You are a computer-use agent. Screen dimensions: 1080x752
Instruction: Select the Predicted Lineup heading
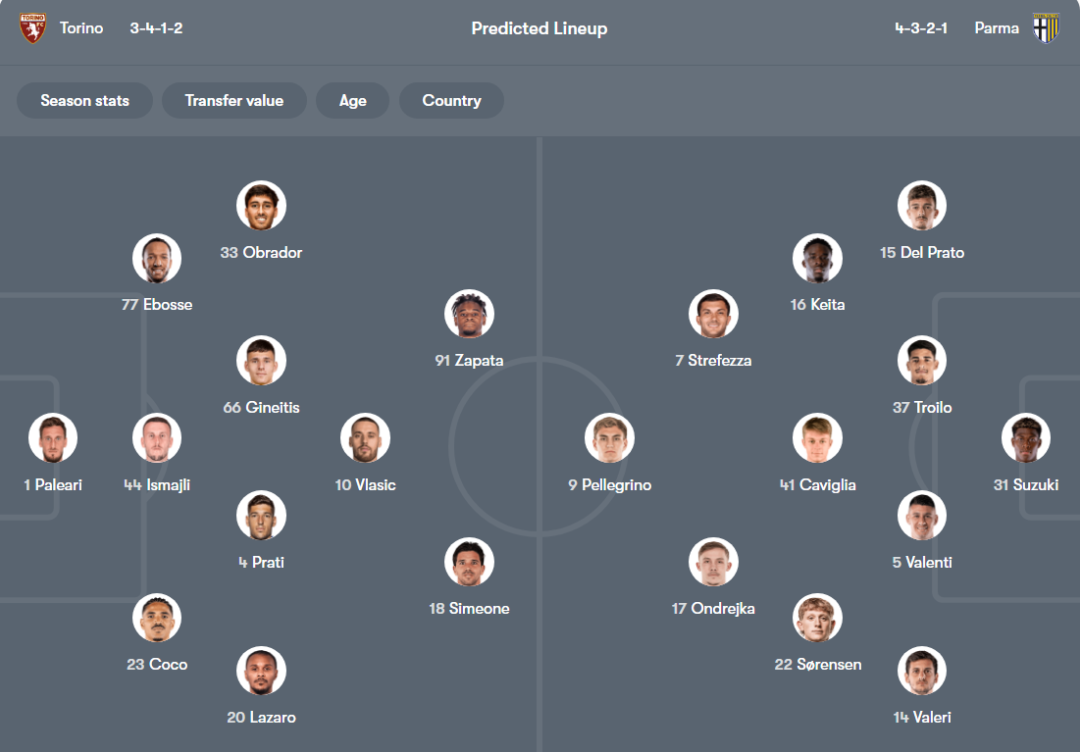point(539,28)
